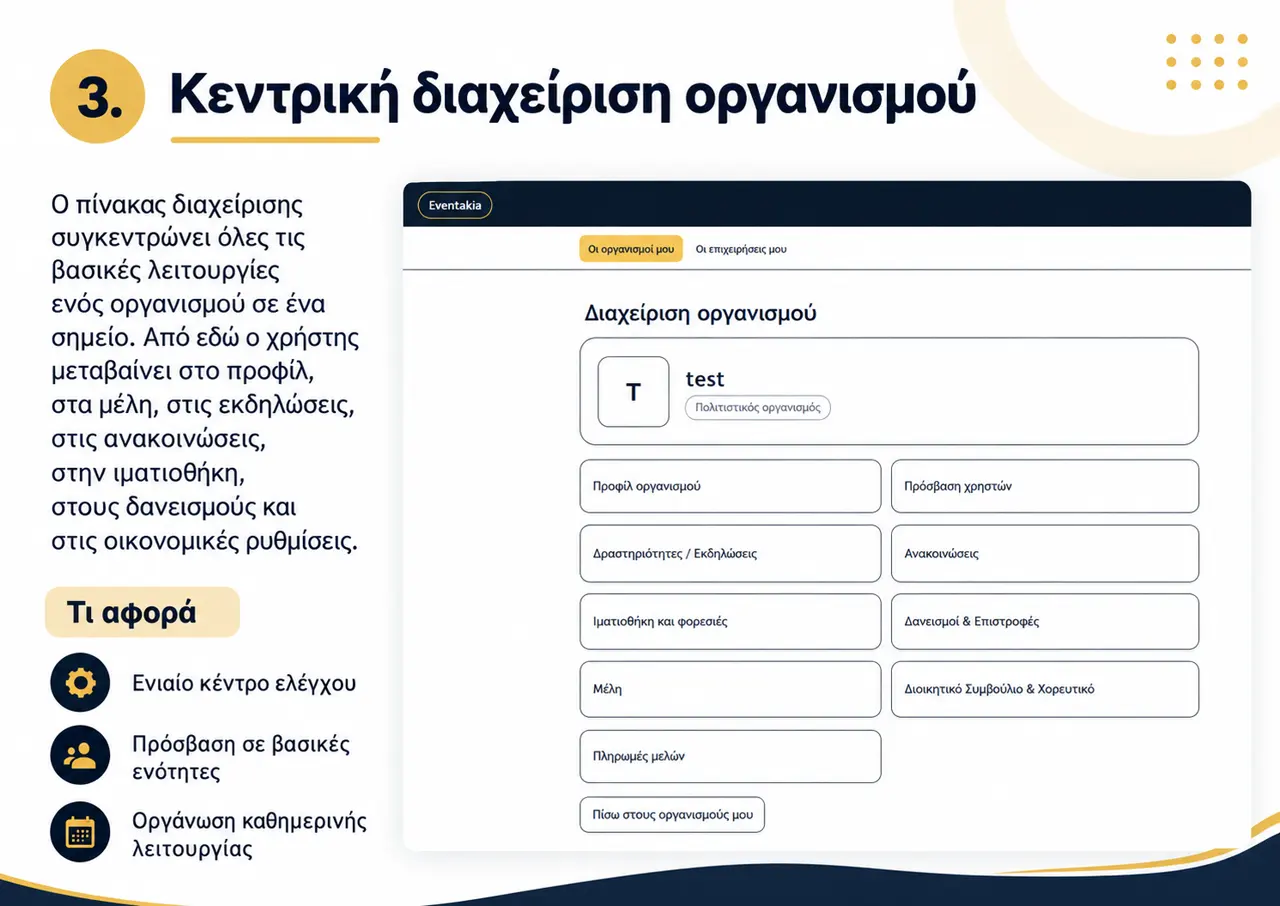Select Διοικητικό Συμβούλιο & Χορευτικό
1280x906 pixels.
coord(1045,689)
